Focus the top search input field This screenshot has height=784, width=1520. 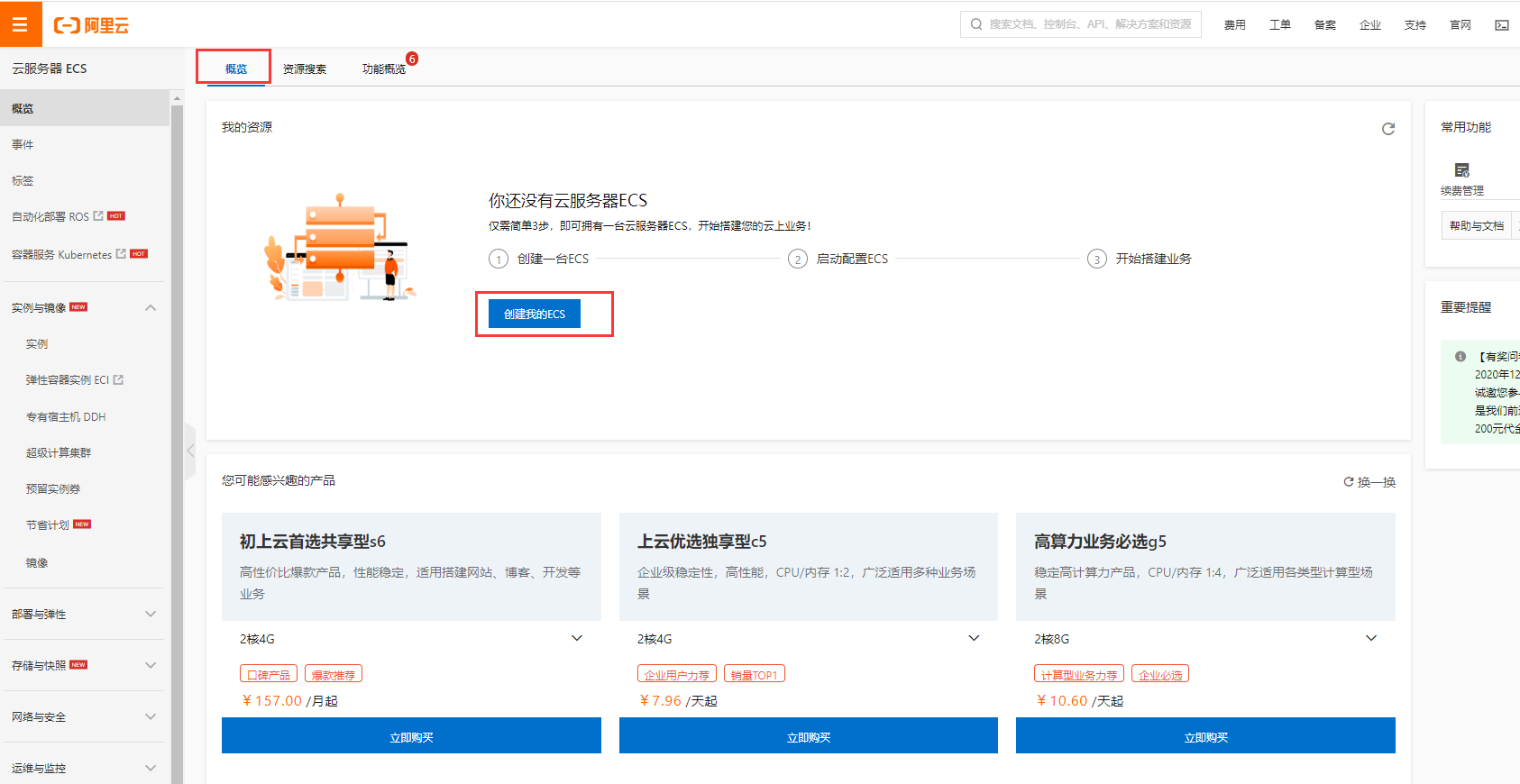pos(1081,24)
